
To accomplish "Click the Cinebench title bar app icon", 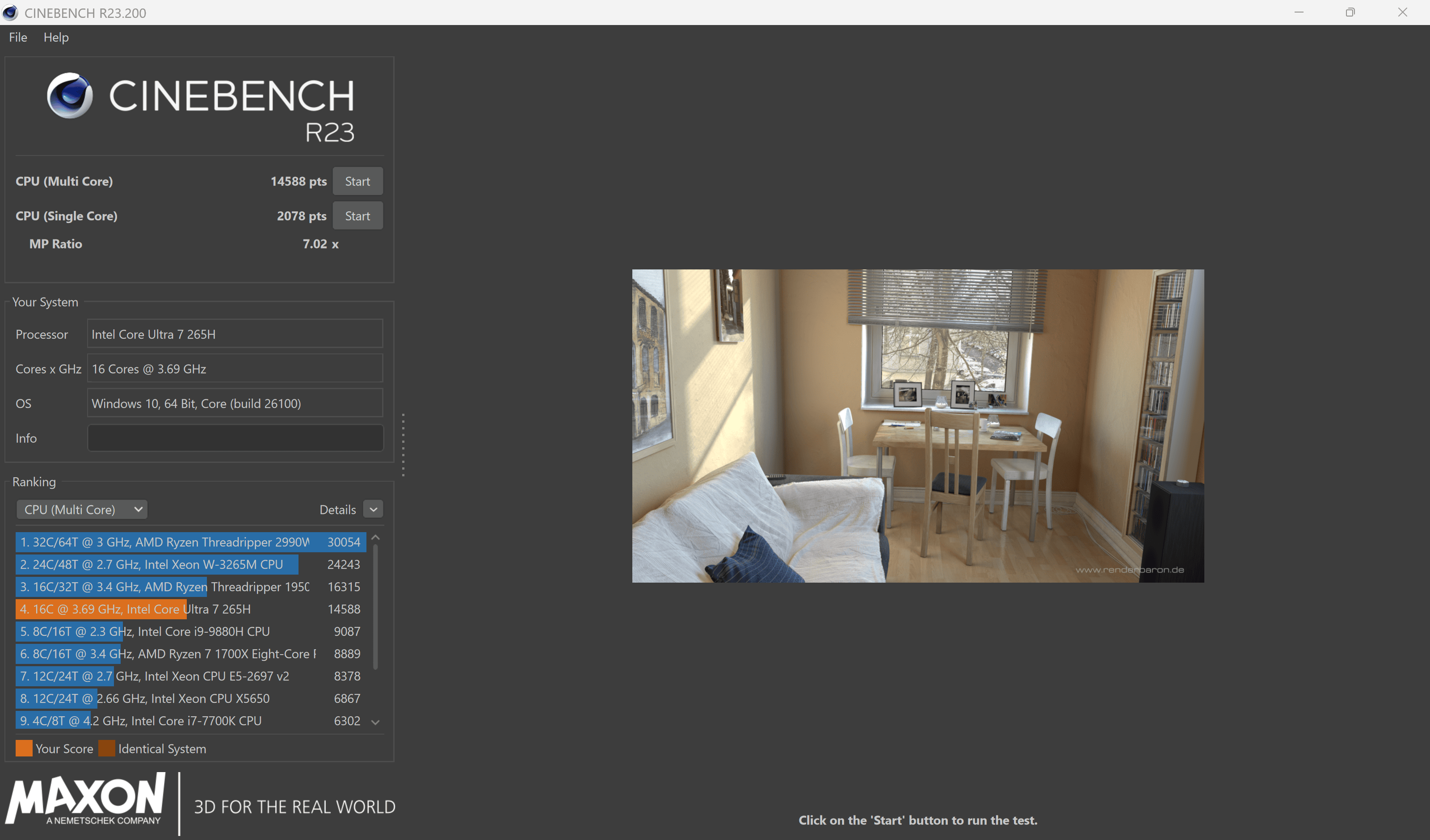I will tap(10, 13).
